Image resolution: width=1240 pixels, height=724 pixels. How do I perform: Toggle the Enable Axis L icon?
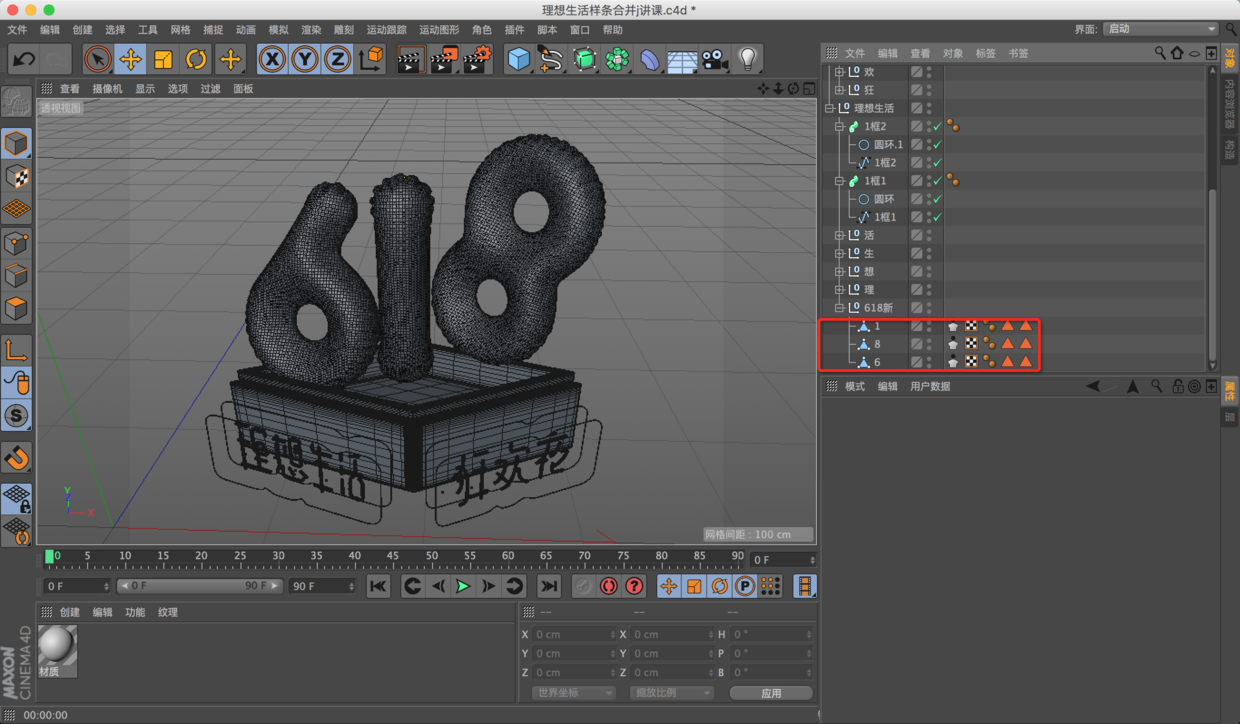pyautogui.click(x=16, y=349)
